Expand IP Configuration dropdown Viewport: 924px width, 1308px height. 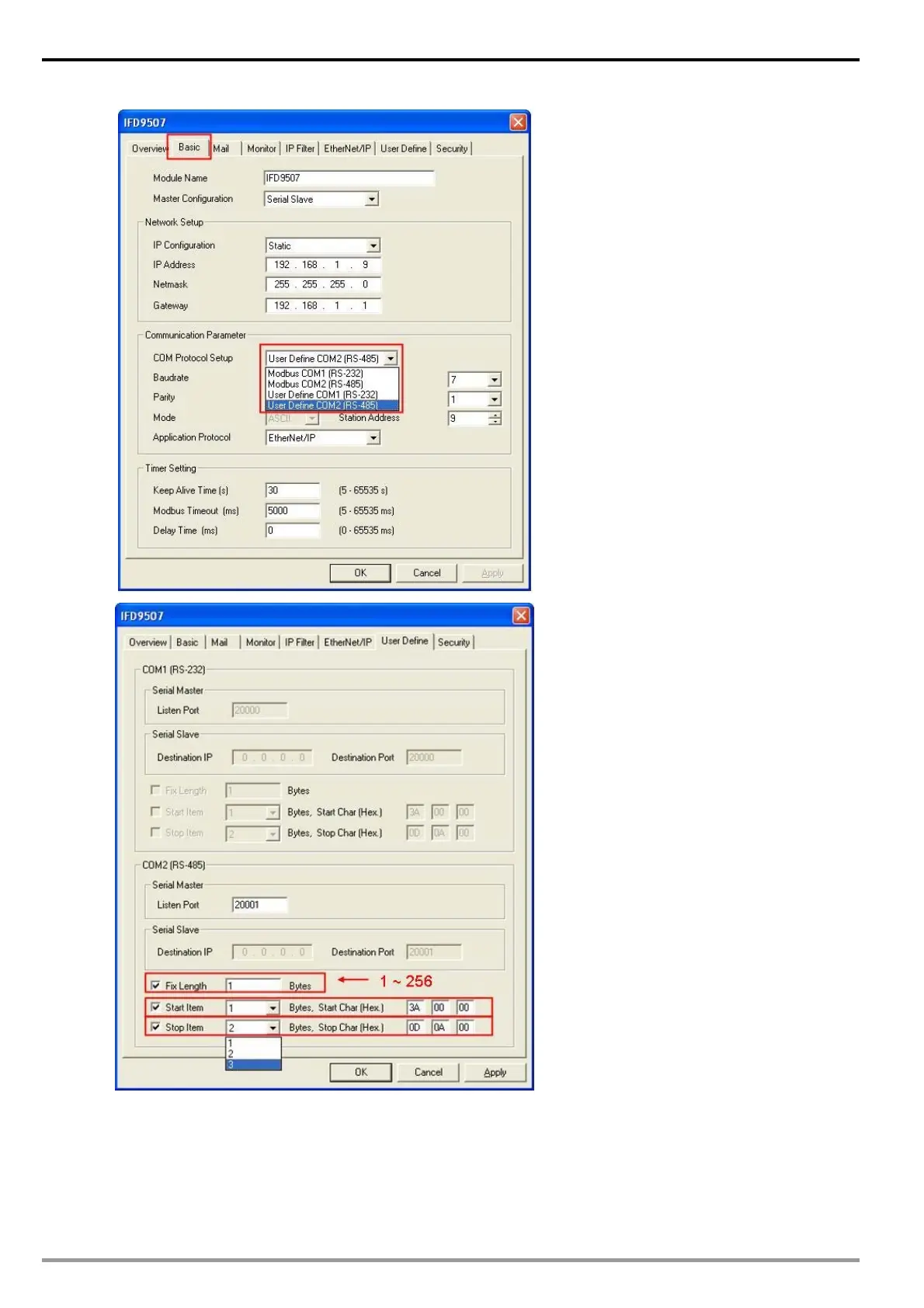tap(373, 245)
